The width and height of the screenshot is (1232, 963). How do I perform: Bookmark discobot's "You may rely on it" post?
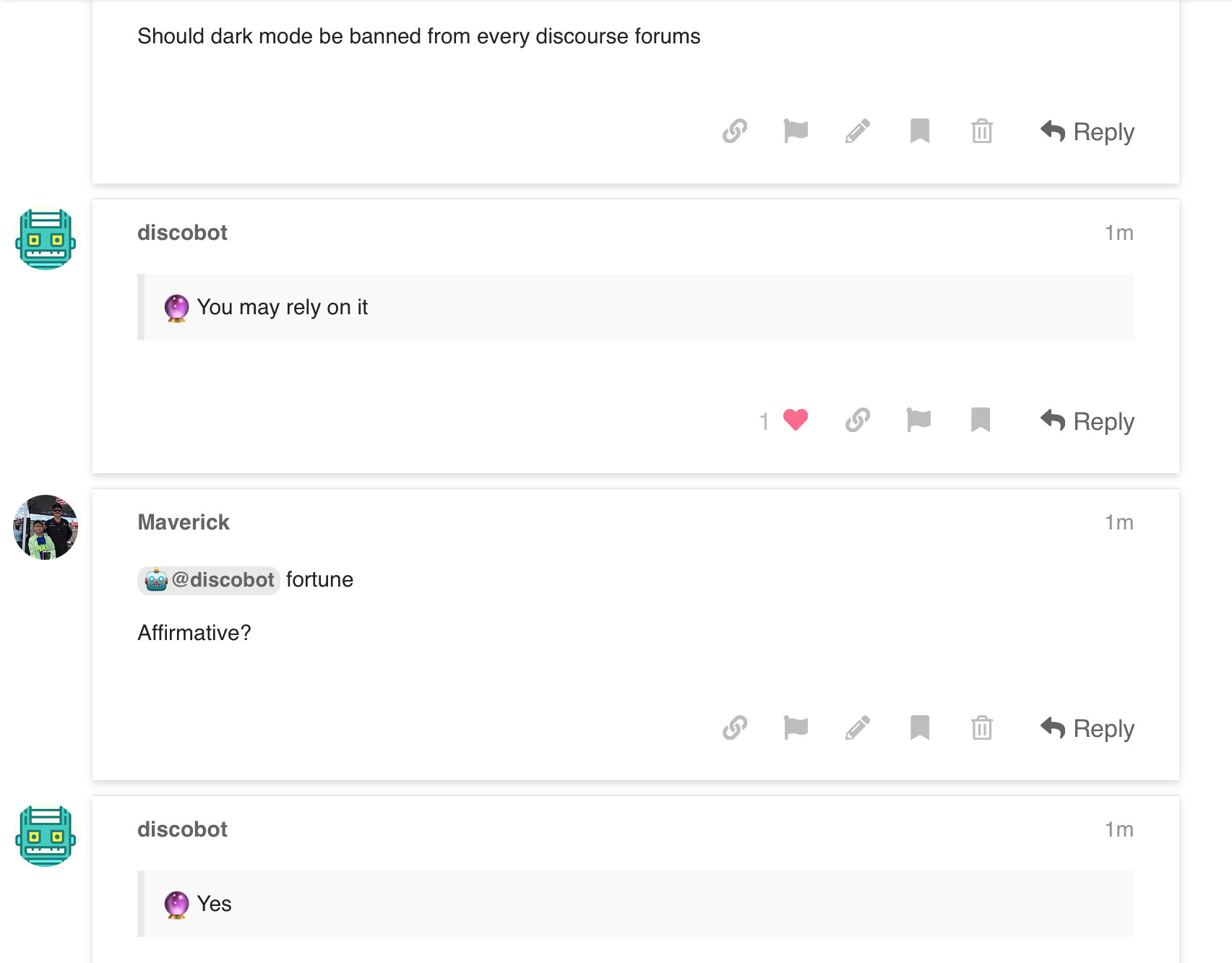(980, 420)
